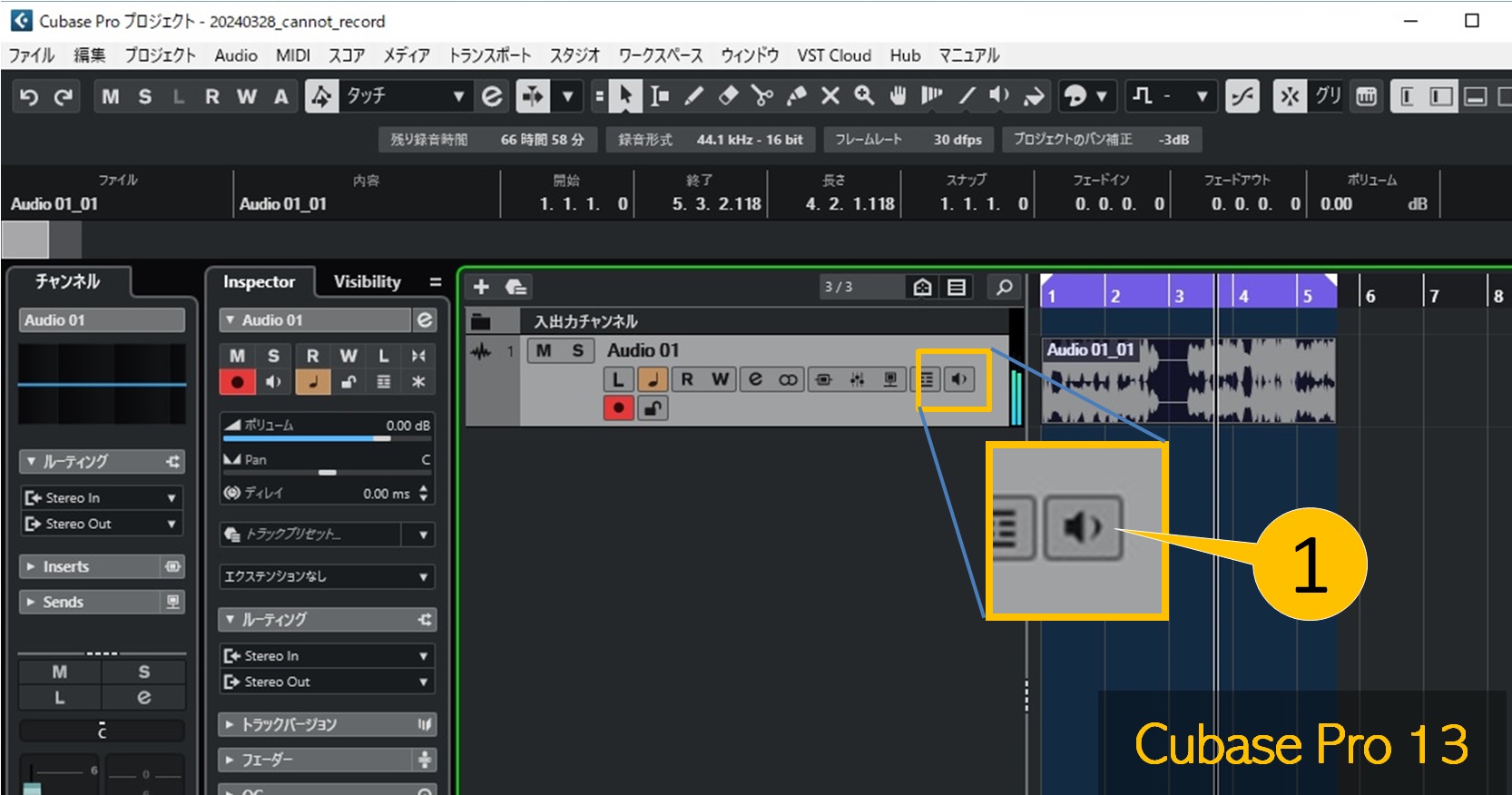Click the track search magnifier icon

pos(1004,287)
